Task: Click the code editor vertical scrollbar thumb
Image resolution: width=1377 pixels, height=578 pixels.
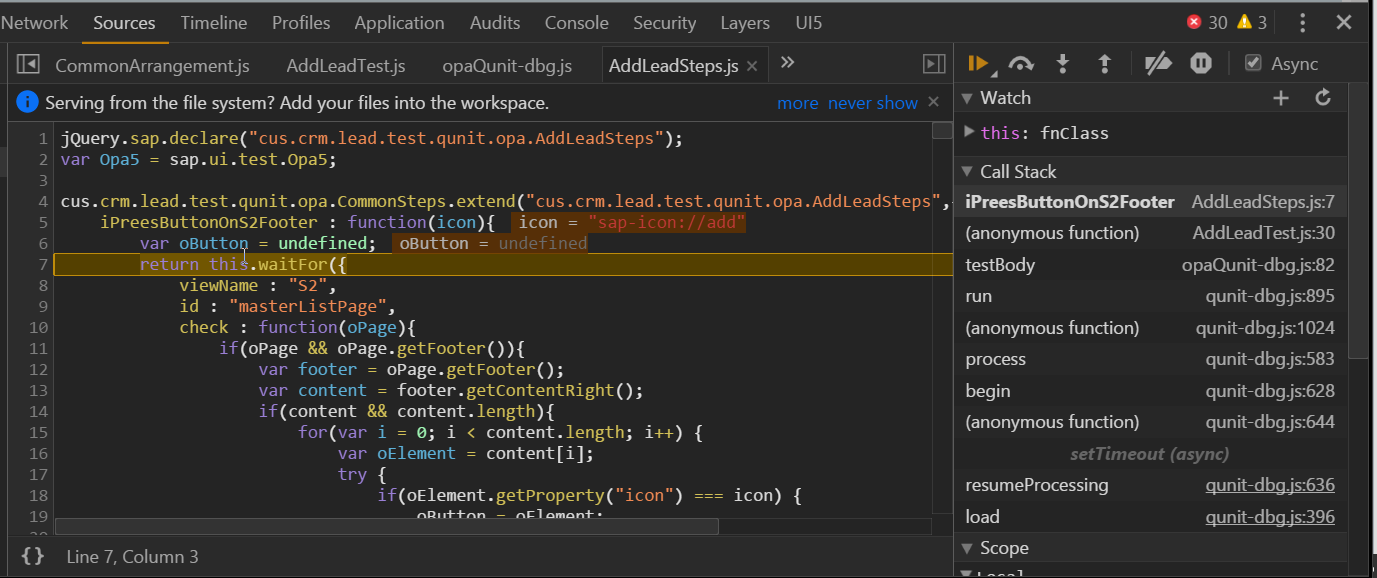Action: (942, 131)
